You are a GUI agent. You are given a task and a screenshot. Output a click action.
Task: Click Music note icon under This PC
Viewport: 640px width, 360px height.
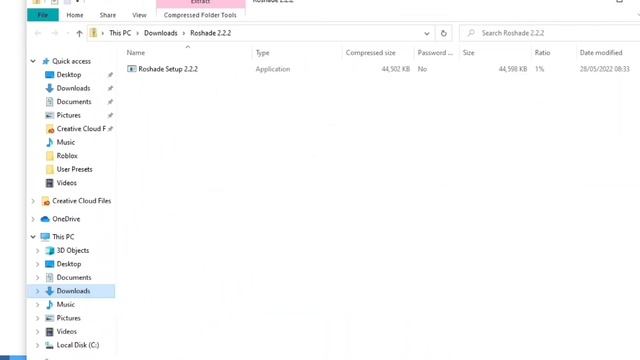(x=49, y=304)
